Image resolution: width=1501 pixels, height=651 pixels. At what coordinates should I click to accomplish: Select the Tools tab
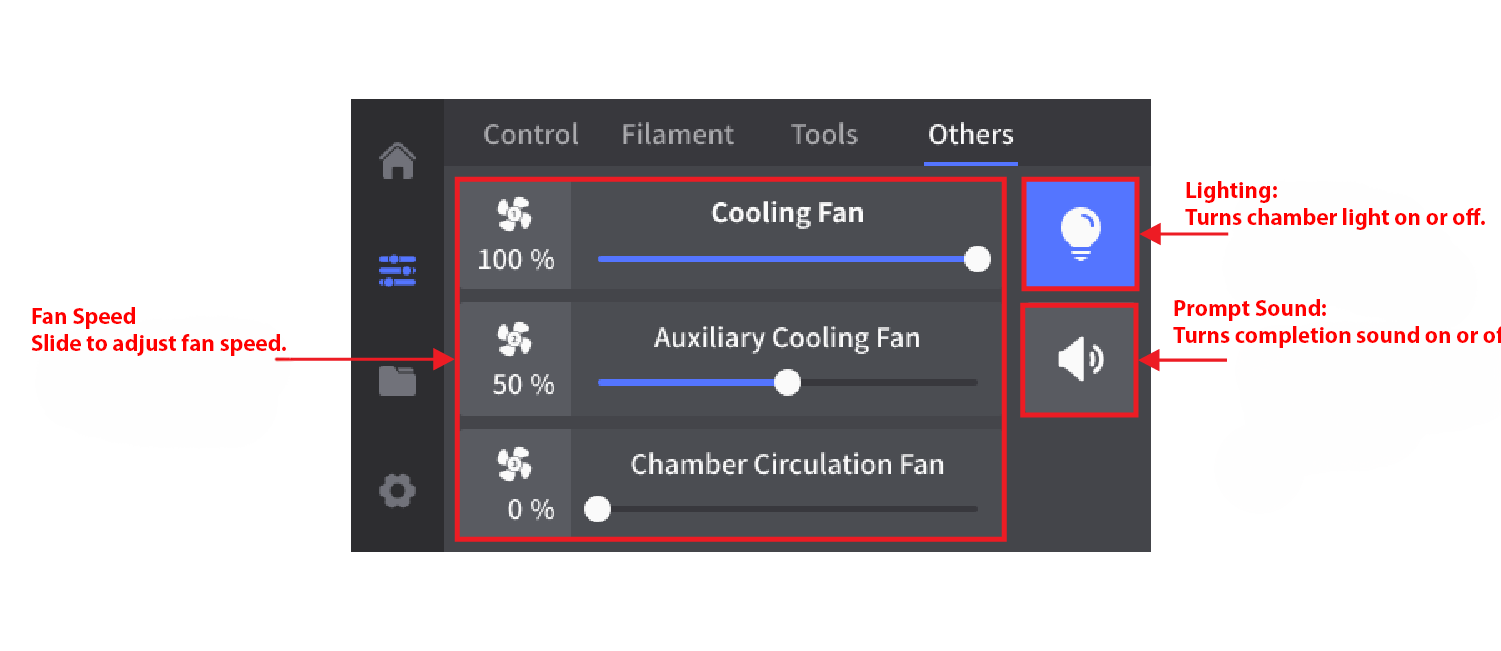click(823, 134)
